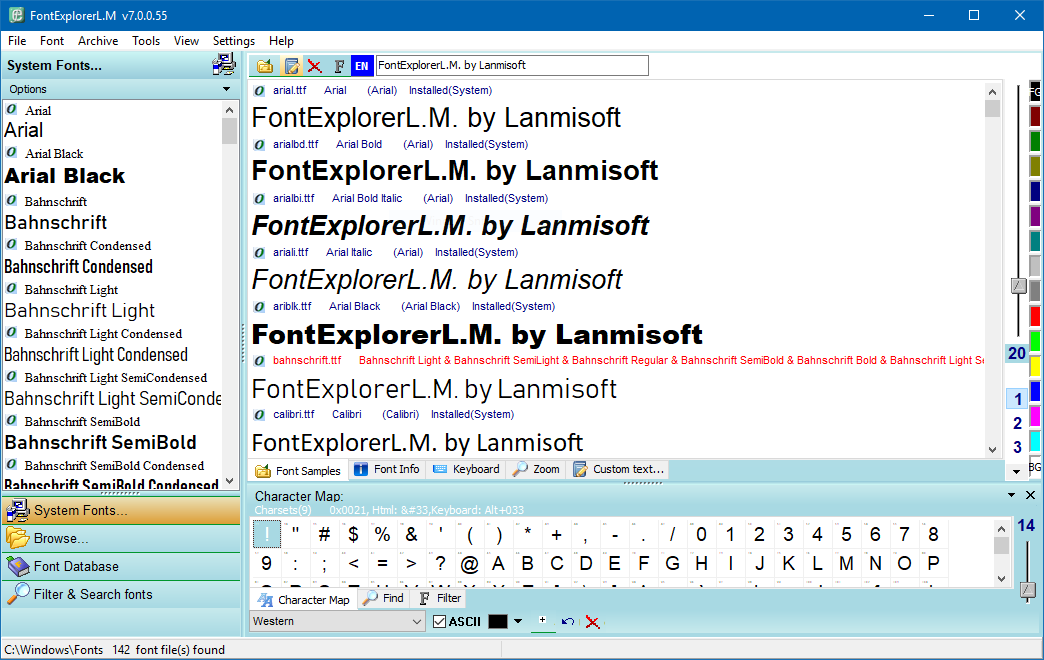Viewport: 1044px width, 660px height.
Task: Pick the dark red swatch in palette
Action: (x=1035, y=116)
